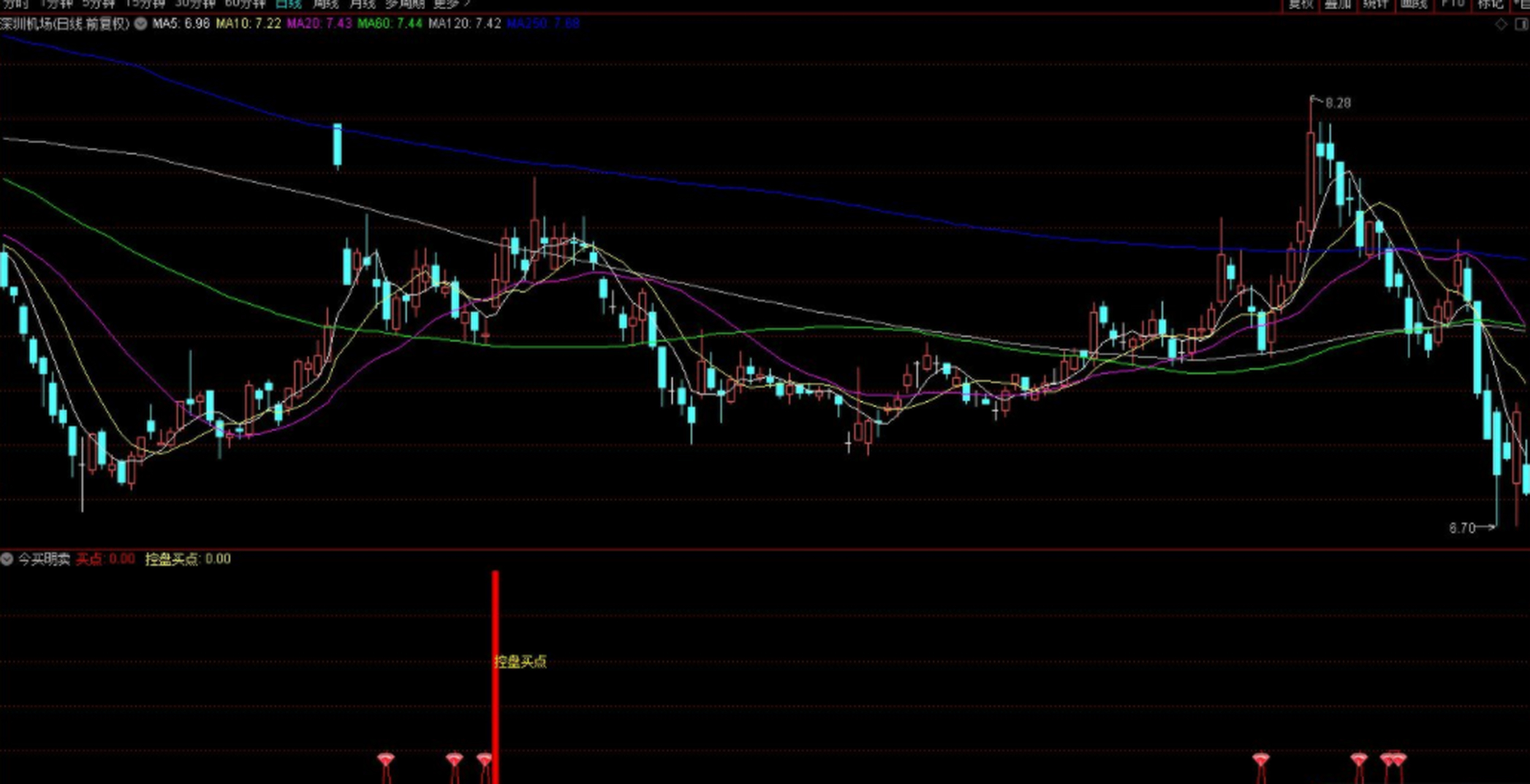
Task: Switch to the 15分钟 period tab
Action: tap(146, 4)
